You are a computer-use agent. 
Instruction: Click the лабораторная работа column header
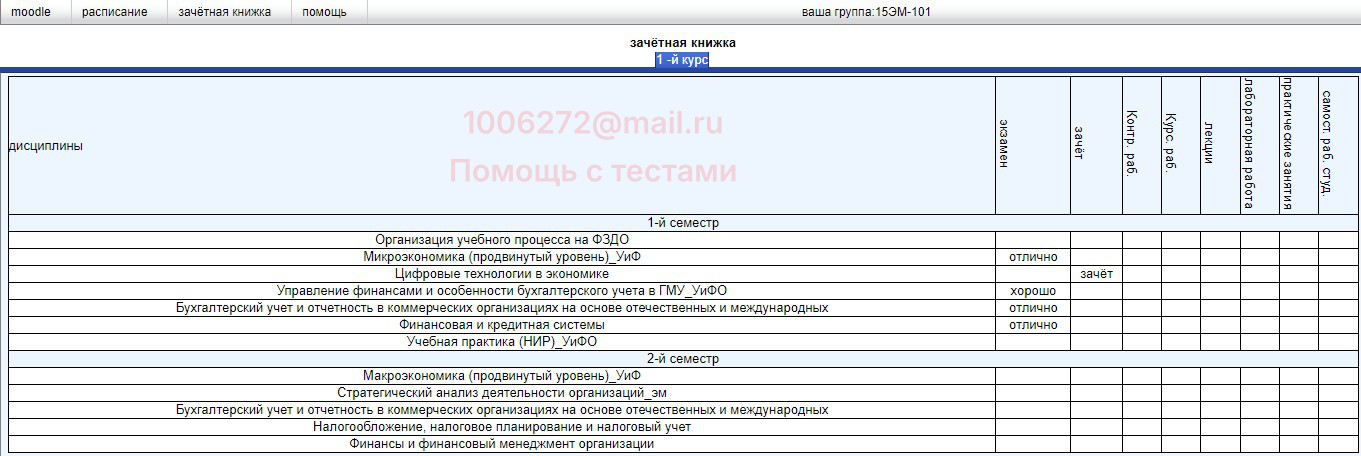pyautogui.click(x=1248, y=146)
